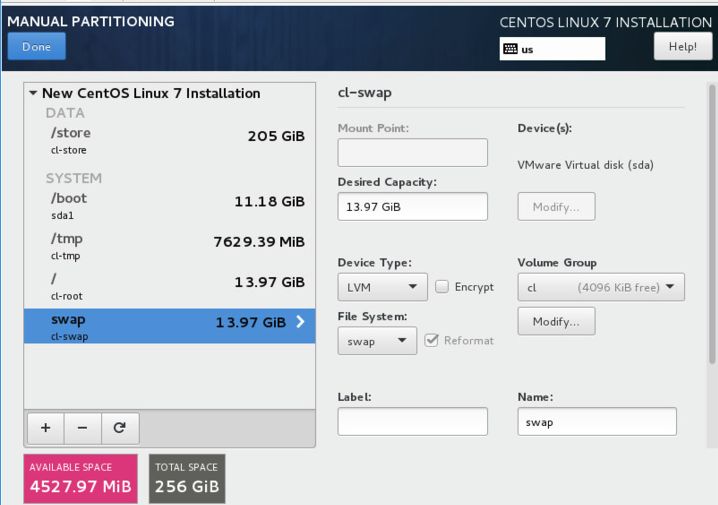Click the VMware Virtual disk (sda) text

pyautogui.click(x=585, y=165)
